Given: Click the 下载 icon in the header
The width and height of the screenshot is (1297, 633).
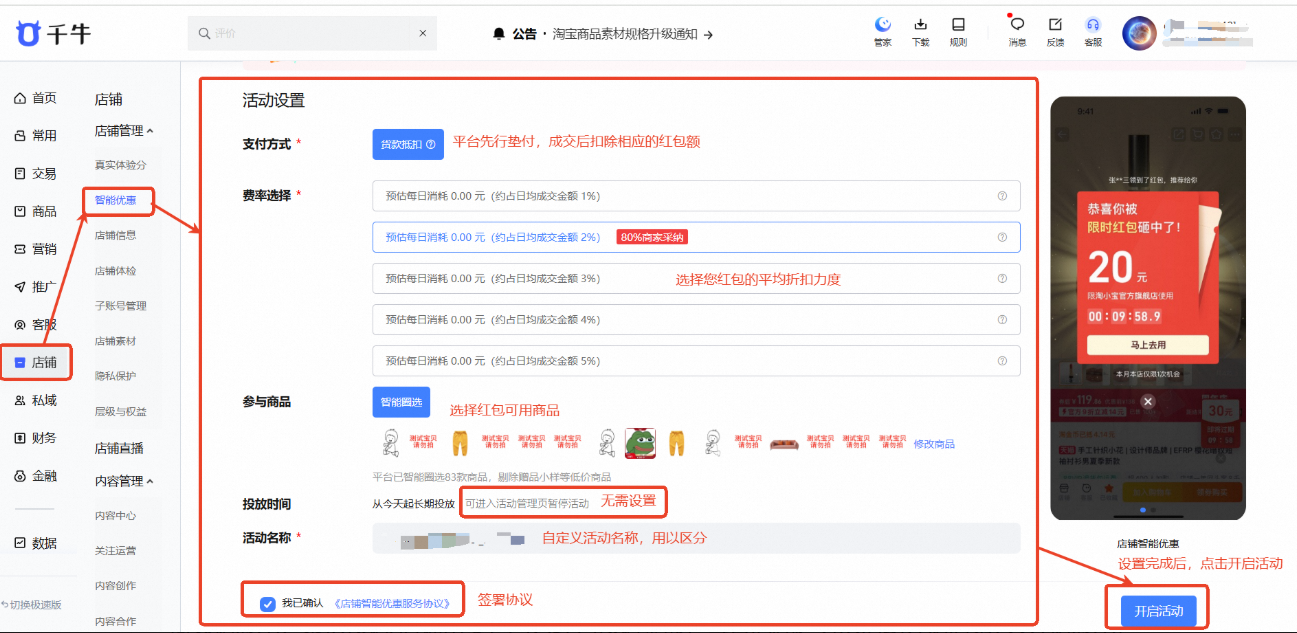Looking at the screenshot, I should point(920,32).
